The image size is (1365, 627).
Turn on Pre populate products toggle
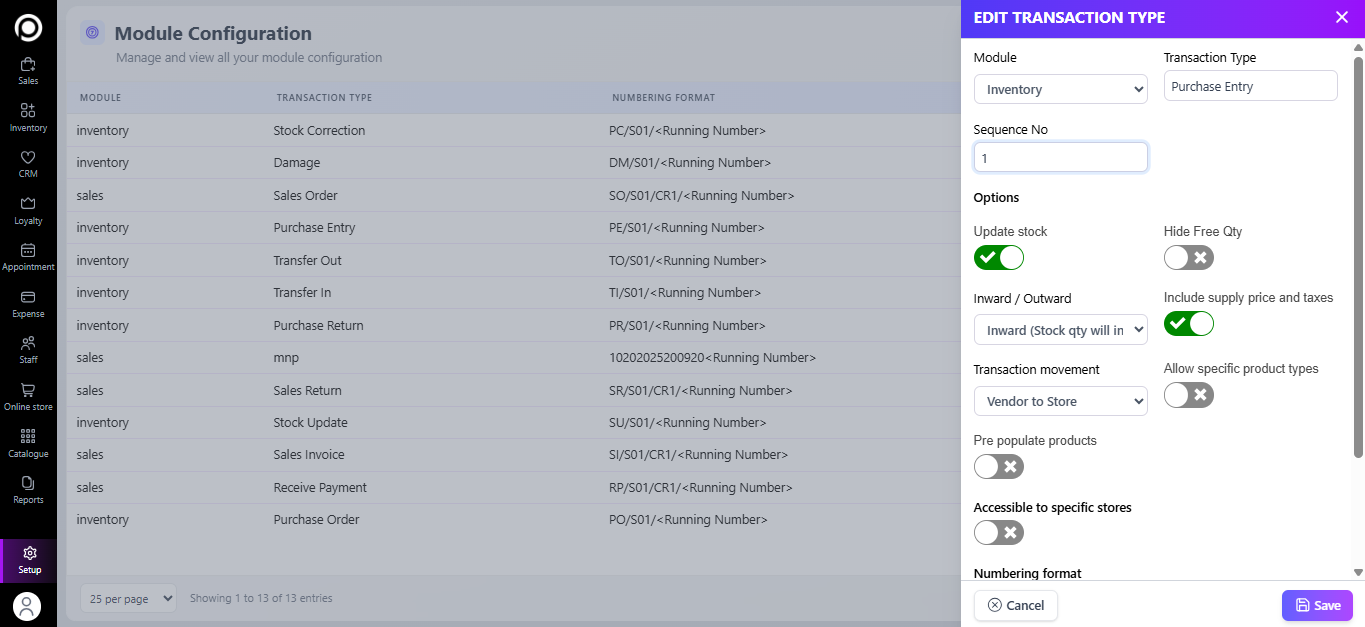pyautogui.click(x=999, y=467)
